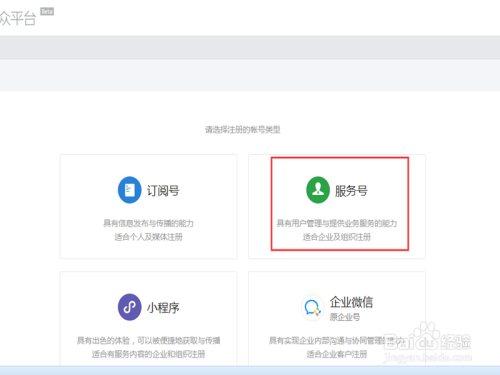The image size is (500, 375).
Task: Click text 具有信息发布与传播的能力
Action: 148,223
